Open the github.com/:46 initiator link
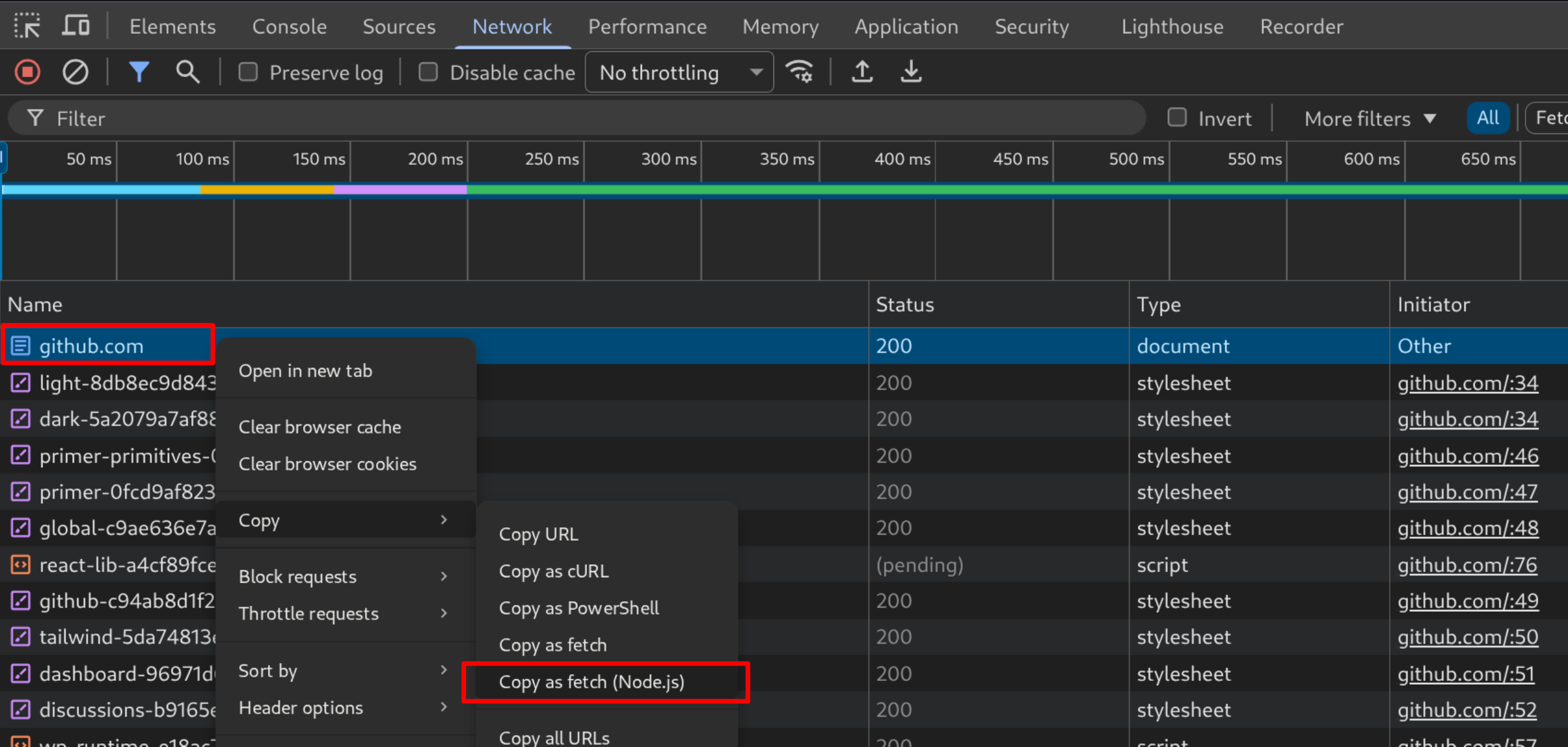The image size is (1568, 747). point(1467,456)
